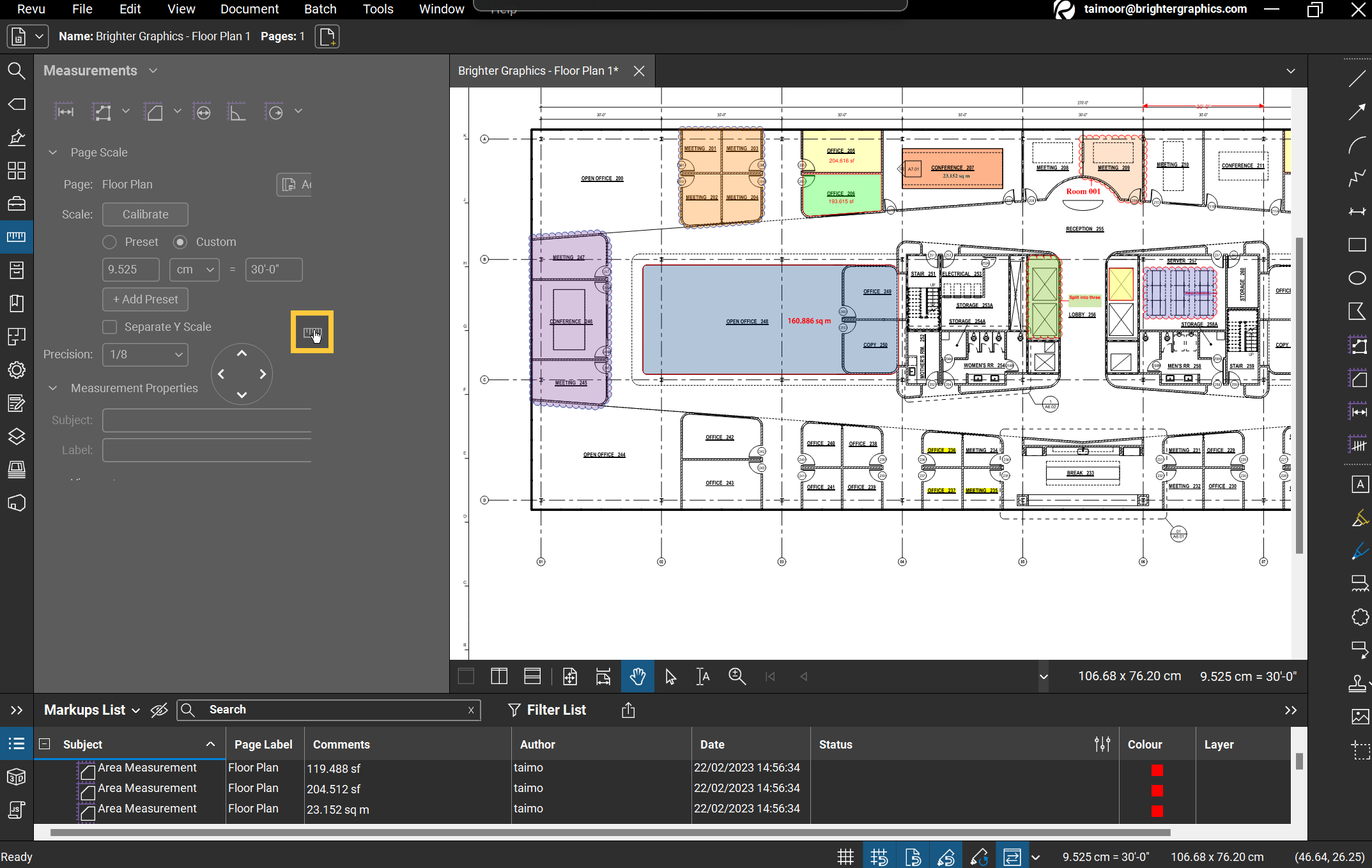Click the Ellipse tool in right toolbar

click(x=1357, y=278)
